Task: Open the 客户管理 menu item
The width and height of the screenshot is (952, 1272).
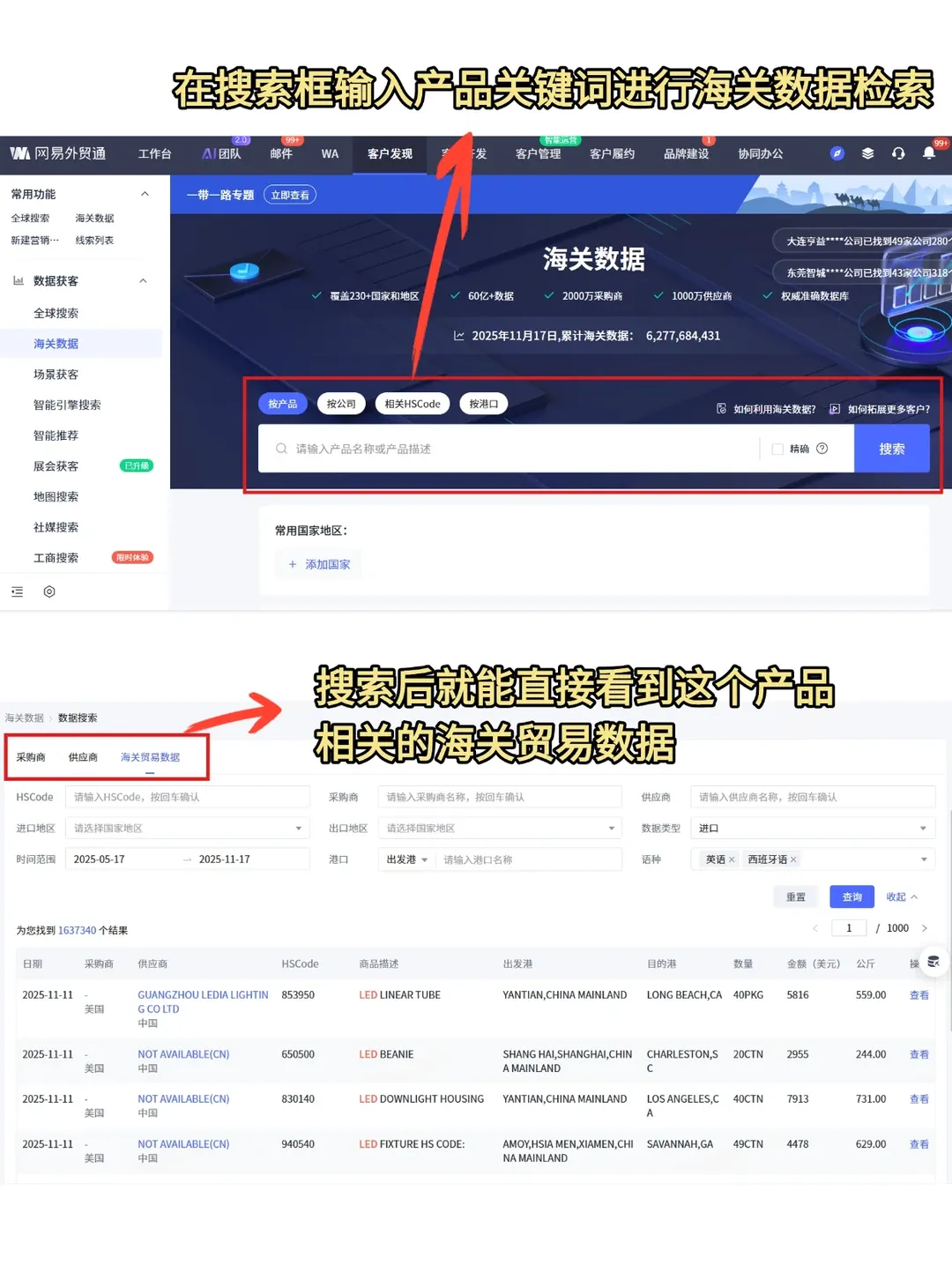Action: [538, 153]
